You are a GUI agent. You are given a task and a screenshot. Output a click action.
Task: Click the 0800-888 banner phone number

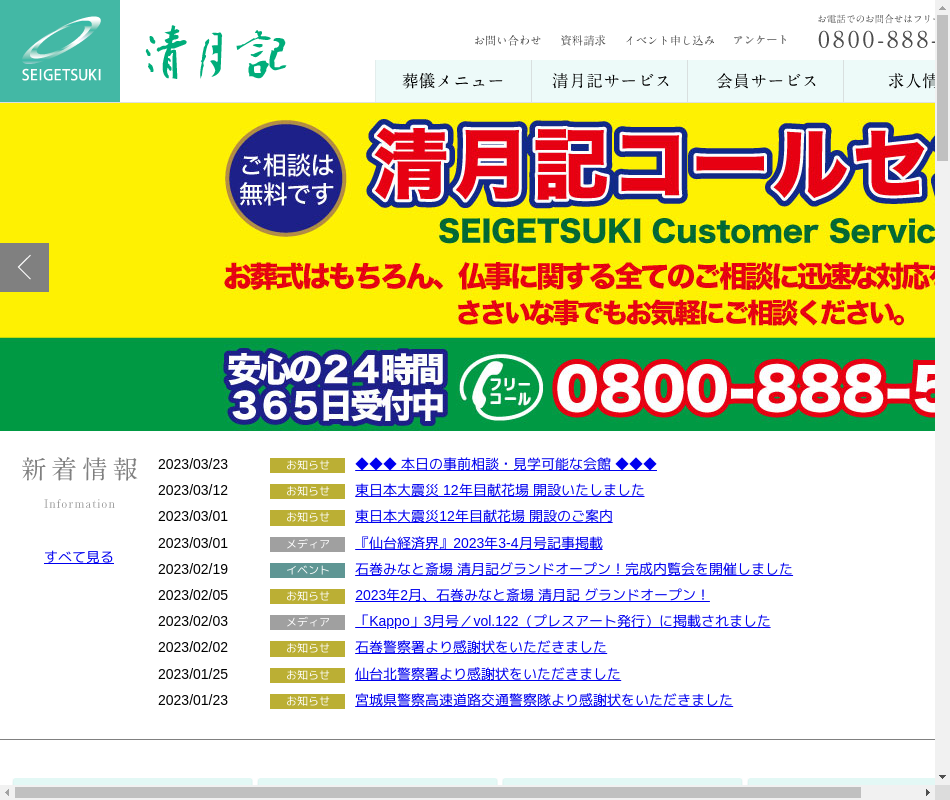744,388
